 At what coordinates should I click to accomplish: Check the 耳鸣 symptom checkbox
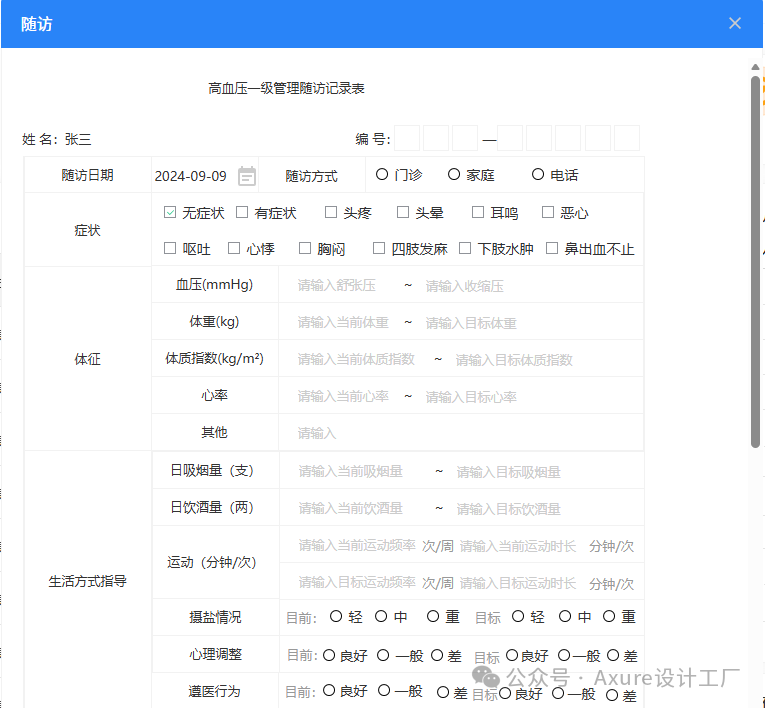(x=478, y=212)
